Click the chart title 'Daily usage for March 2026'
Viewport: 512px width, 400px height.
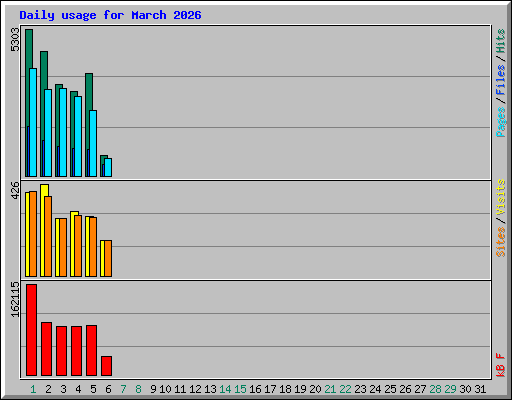pos(110,15)
